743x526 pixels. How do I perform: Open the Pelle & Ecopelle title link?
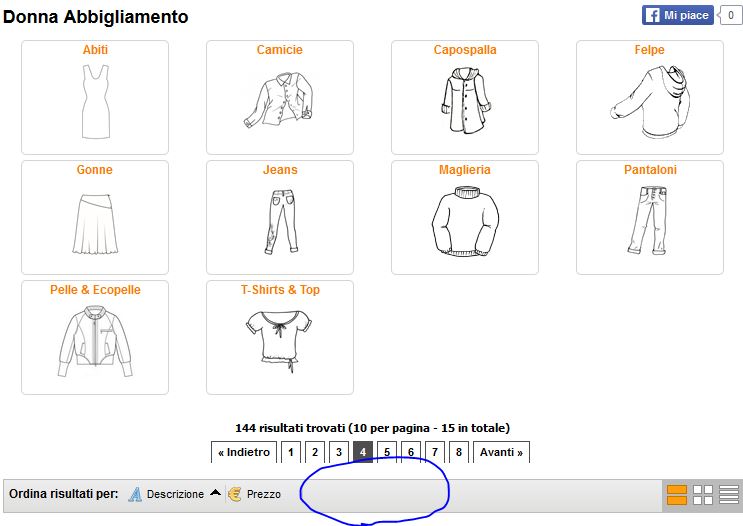pyautogui.click(x=95, y=290)
